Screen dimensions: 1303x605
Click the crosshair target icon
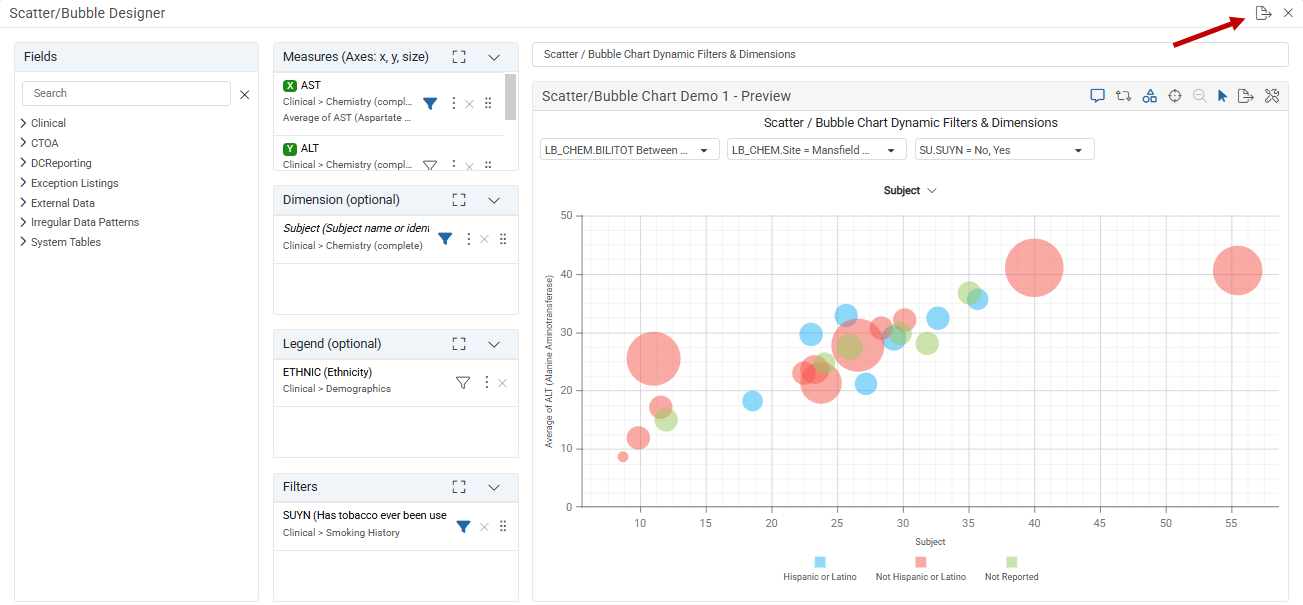pos(1175,96)
